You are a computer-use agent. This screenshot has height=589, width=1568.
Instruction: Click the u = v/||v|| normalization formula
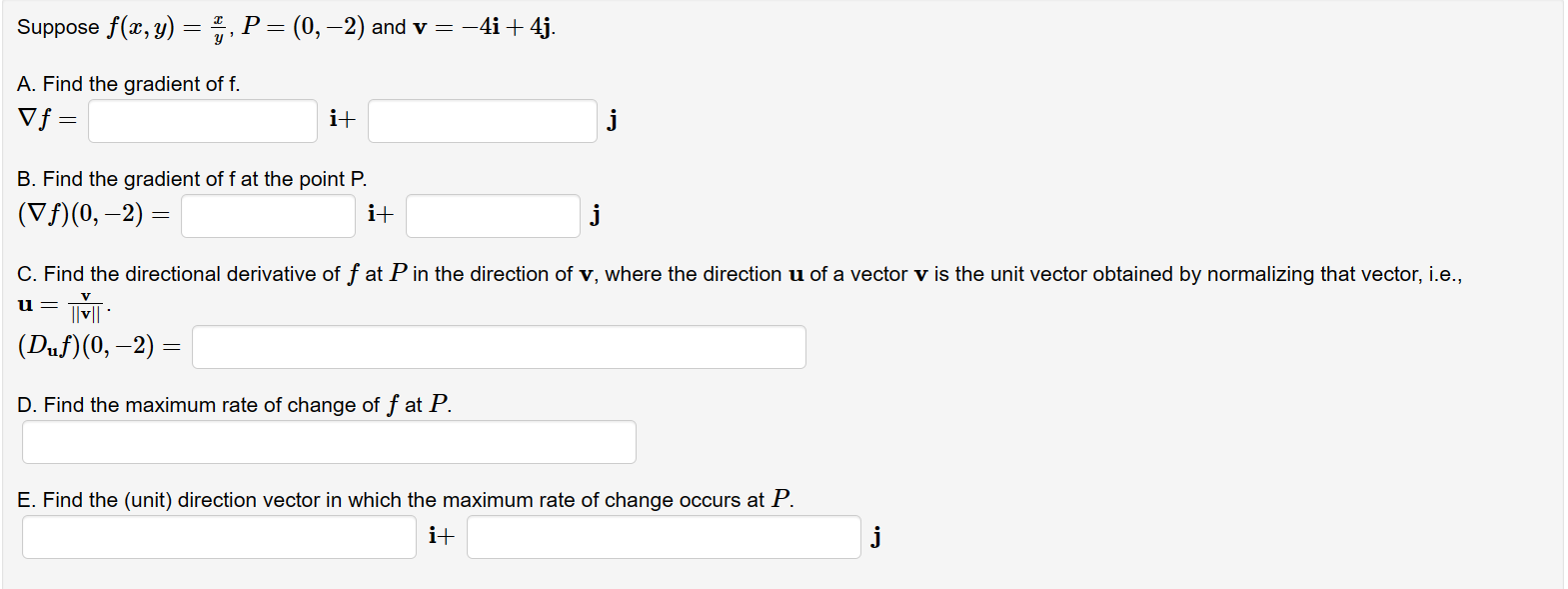point(64,306)
